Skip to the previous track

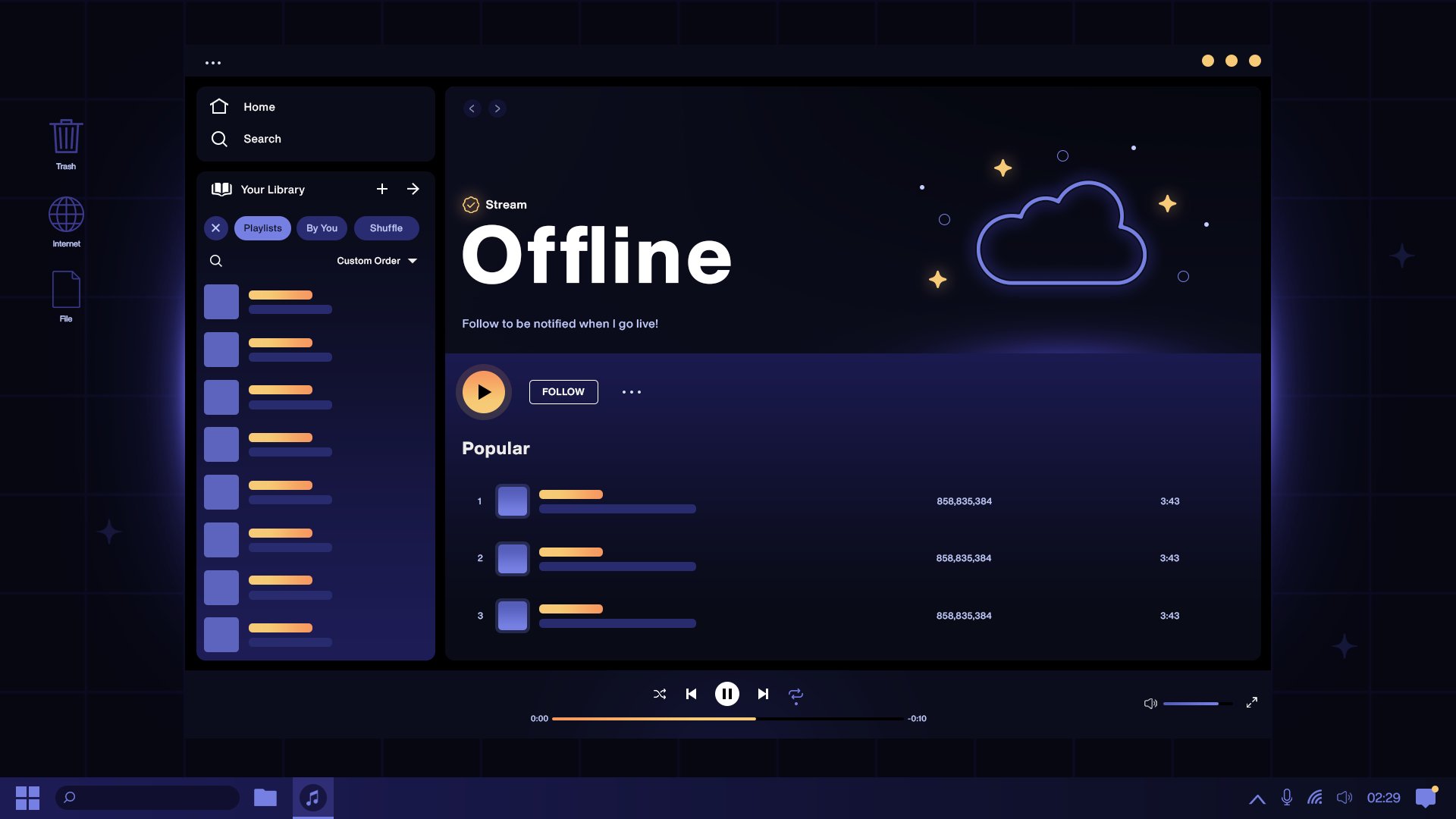pyautogui.click(x=691, y=694)
